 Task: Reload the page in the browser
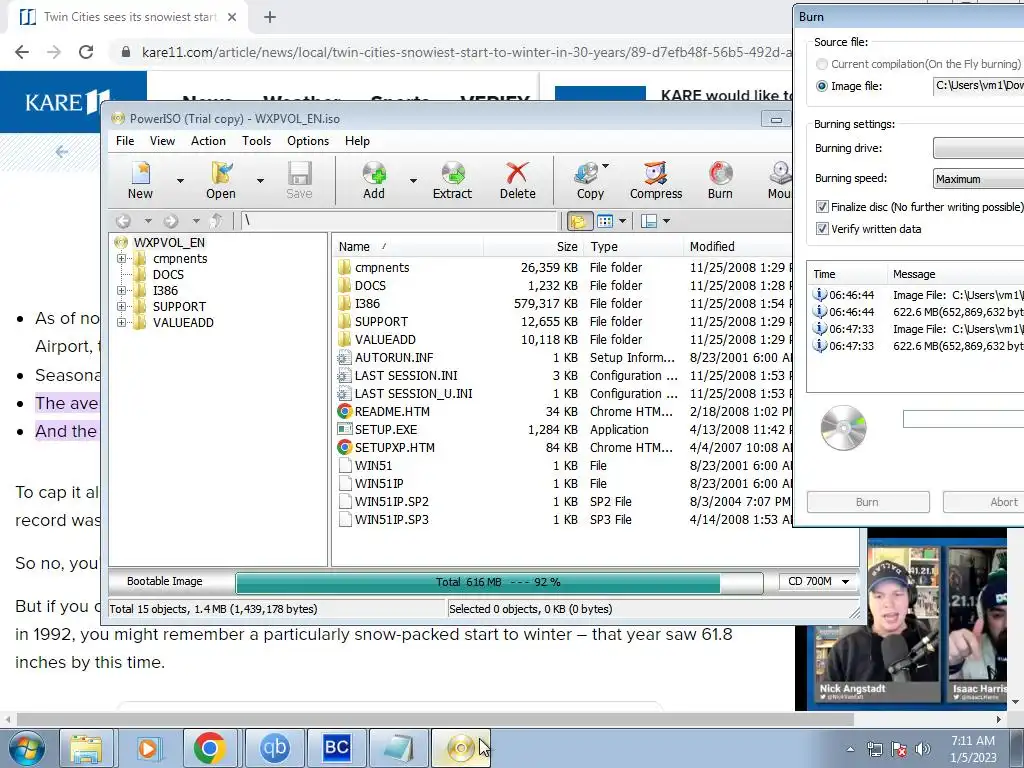[x=86, y=52]
